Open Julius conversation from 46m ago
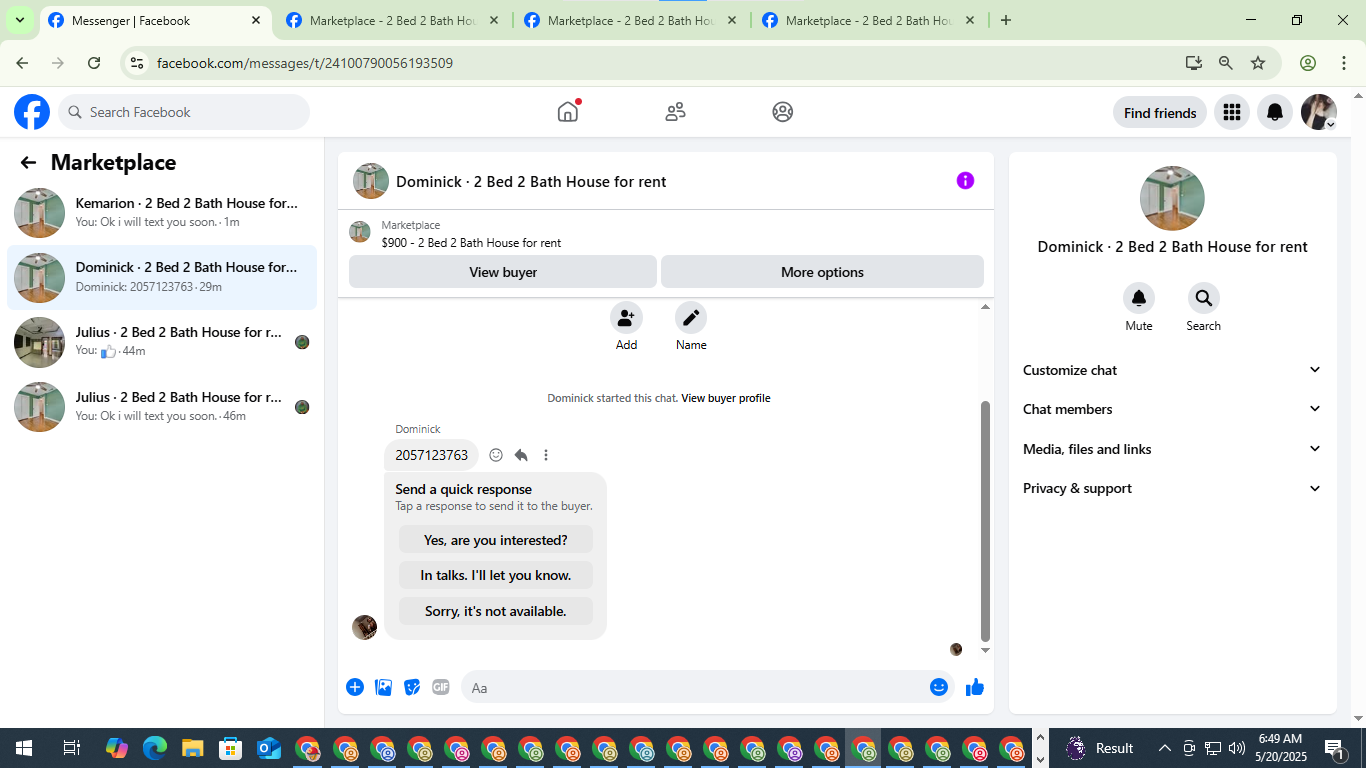1366x768 pixels. pyautogui.click(x=162, y=407)
